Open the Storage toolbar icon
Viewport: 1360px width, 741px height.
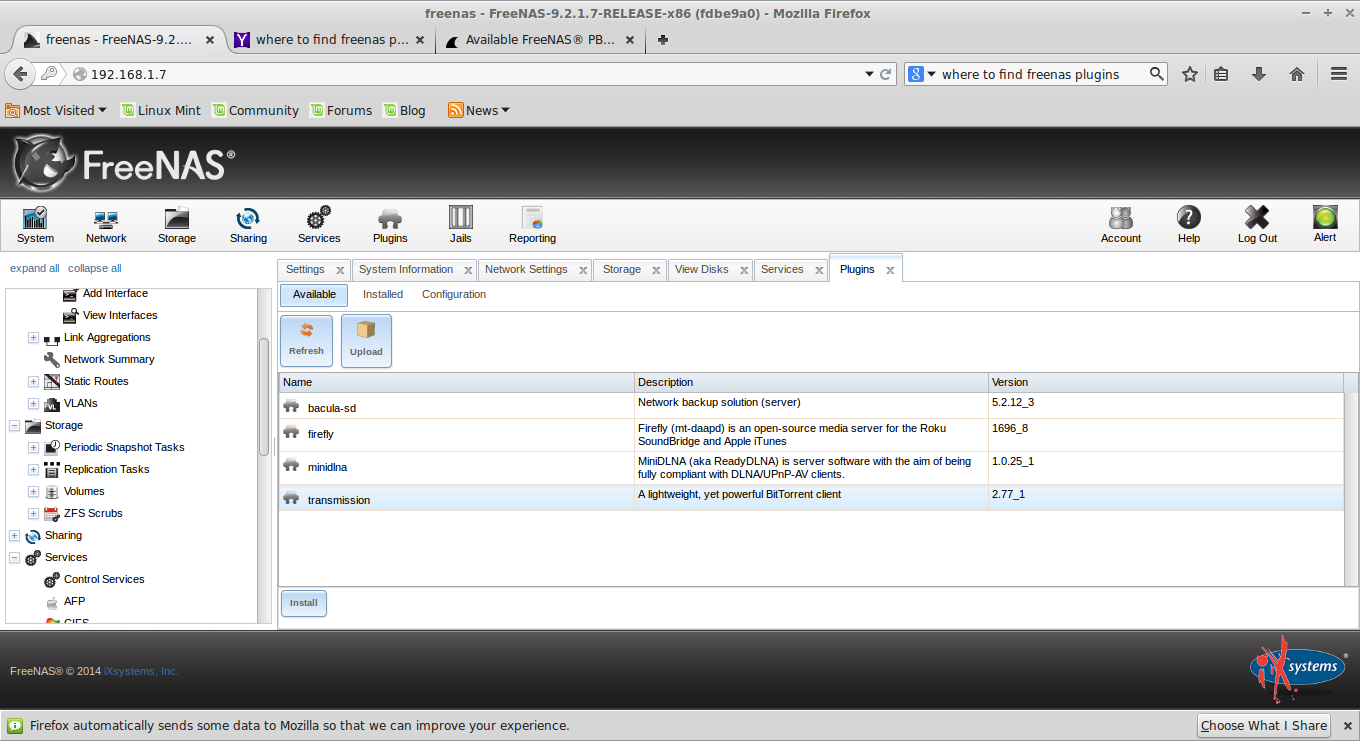click(x=177, y=225)
